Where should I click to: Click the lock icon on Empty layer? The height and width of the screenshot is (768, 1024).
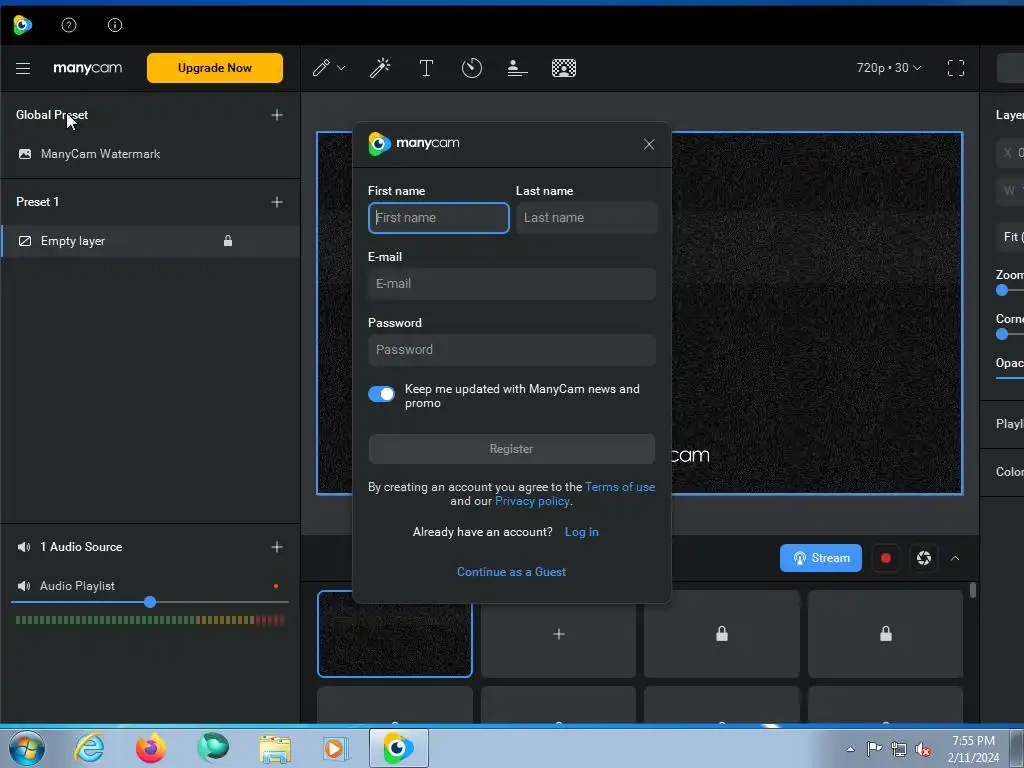[x=228, y=241]
